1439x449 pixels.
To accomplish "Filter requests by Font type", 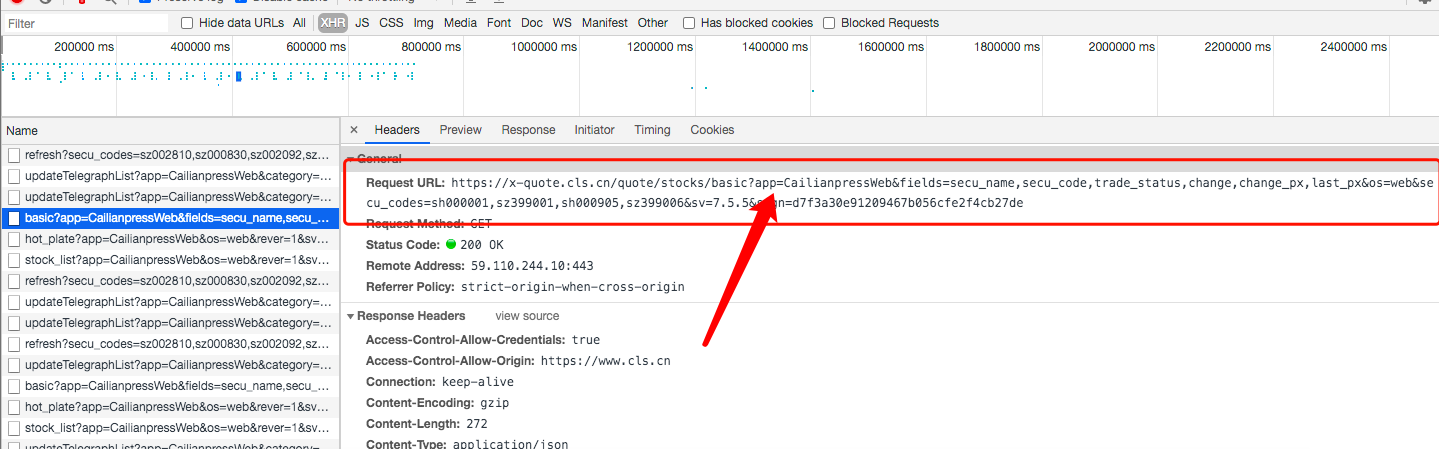I will pos(499,23).
